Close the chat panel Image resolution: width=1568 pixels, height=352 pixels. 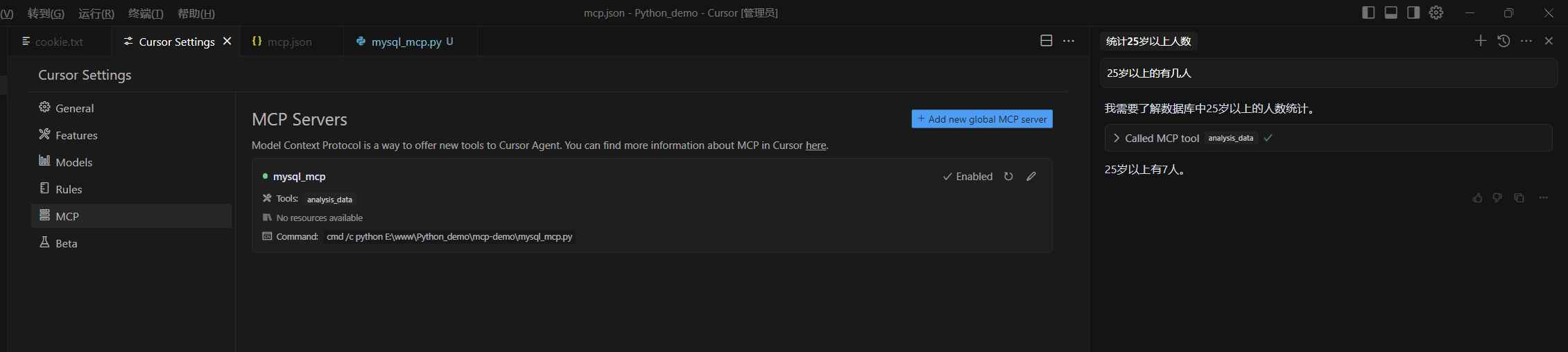1549,41
